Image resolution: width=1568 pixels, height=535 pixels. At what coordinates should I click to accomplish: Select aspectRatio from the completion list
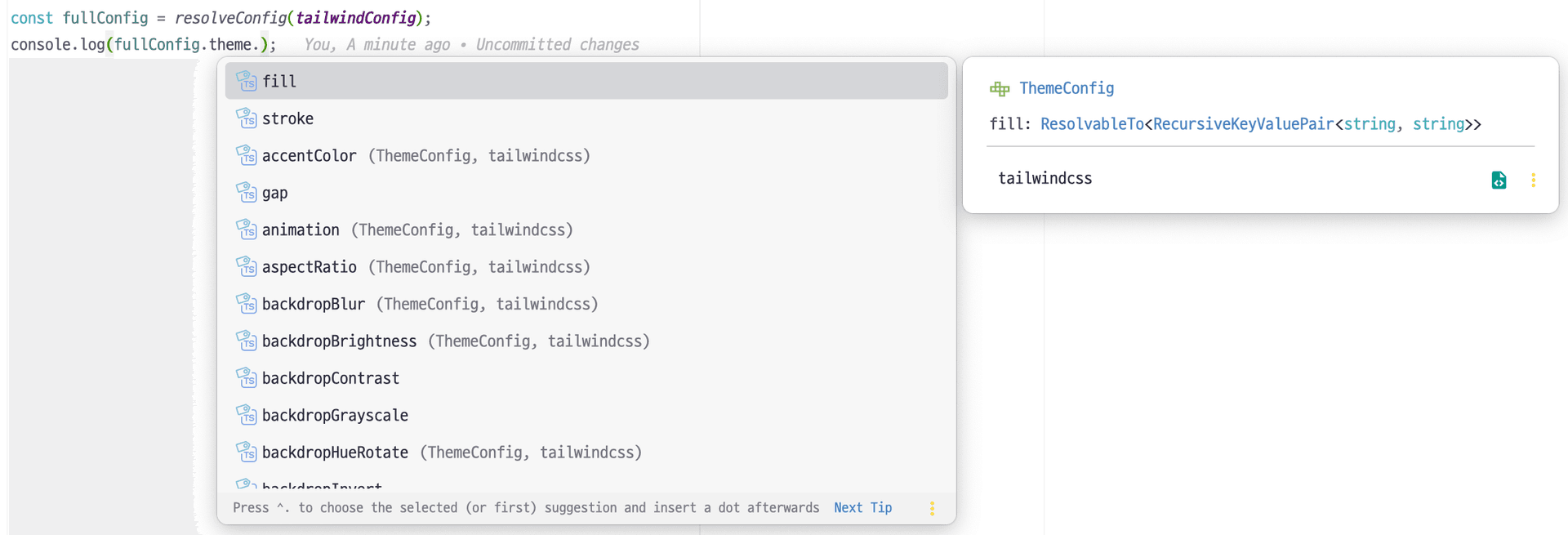click(310, 267)
